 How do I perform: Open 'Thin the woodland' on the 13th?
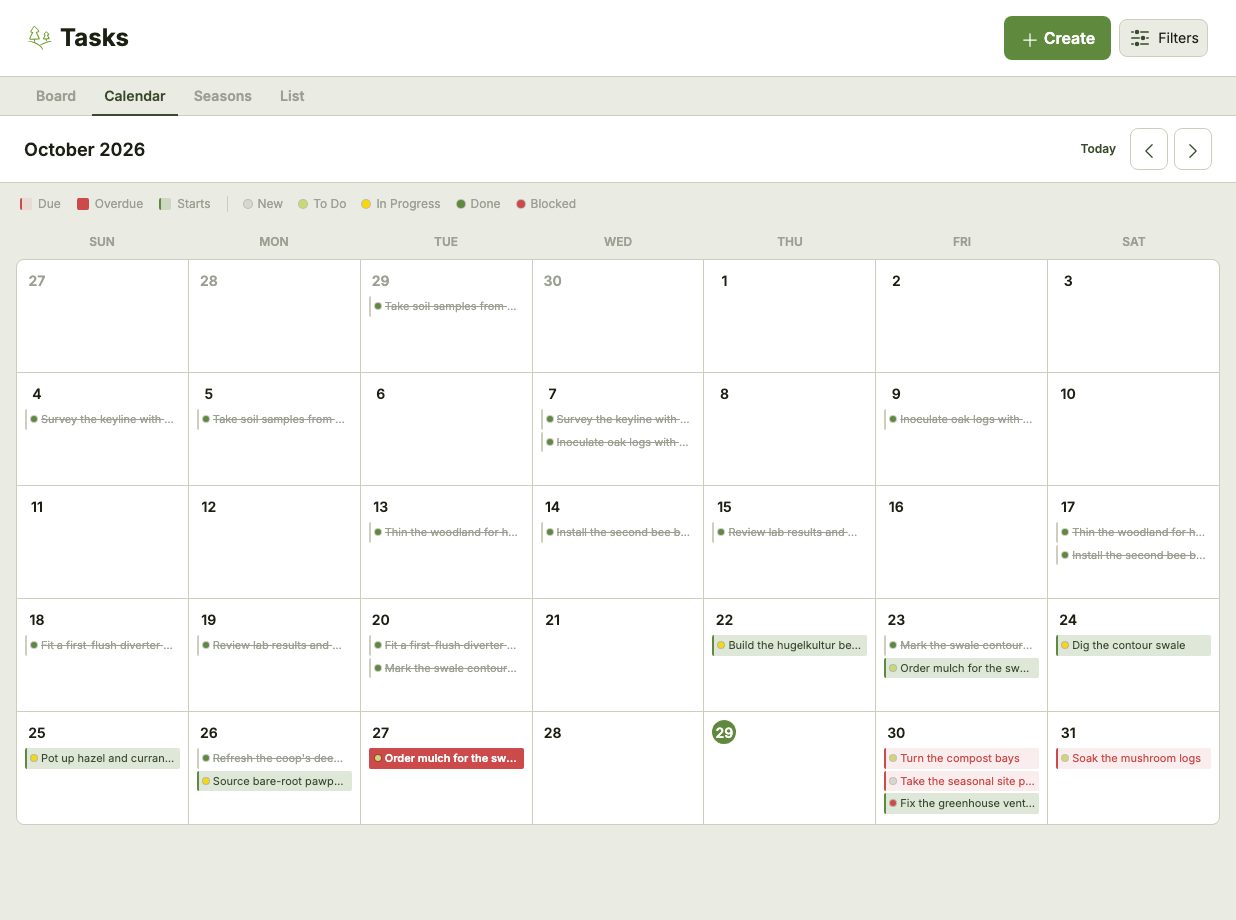[x=446, y=532]
